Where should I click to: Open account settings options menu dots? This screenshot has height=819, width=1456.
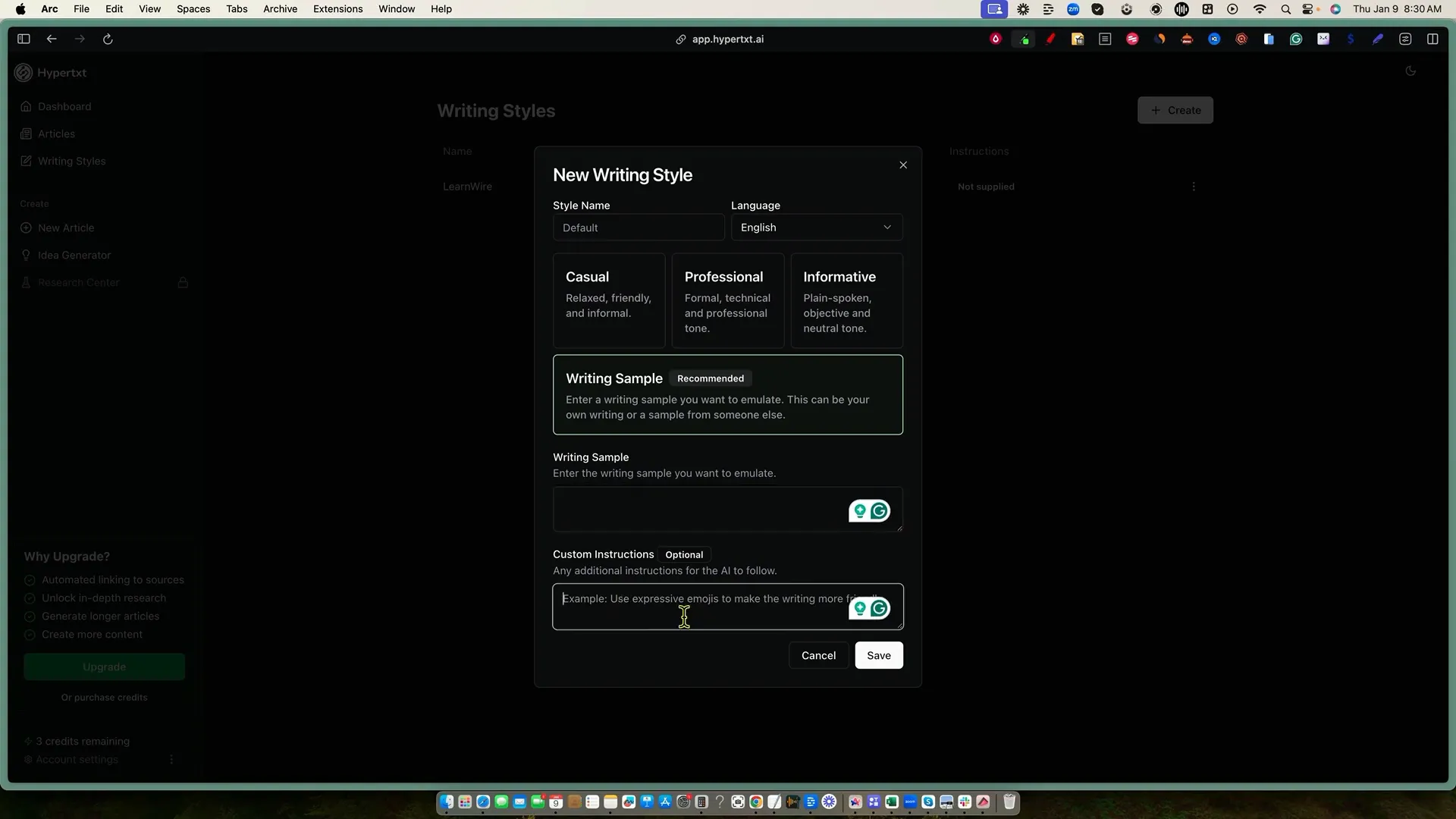171,759
